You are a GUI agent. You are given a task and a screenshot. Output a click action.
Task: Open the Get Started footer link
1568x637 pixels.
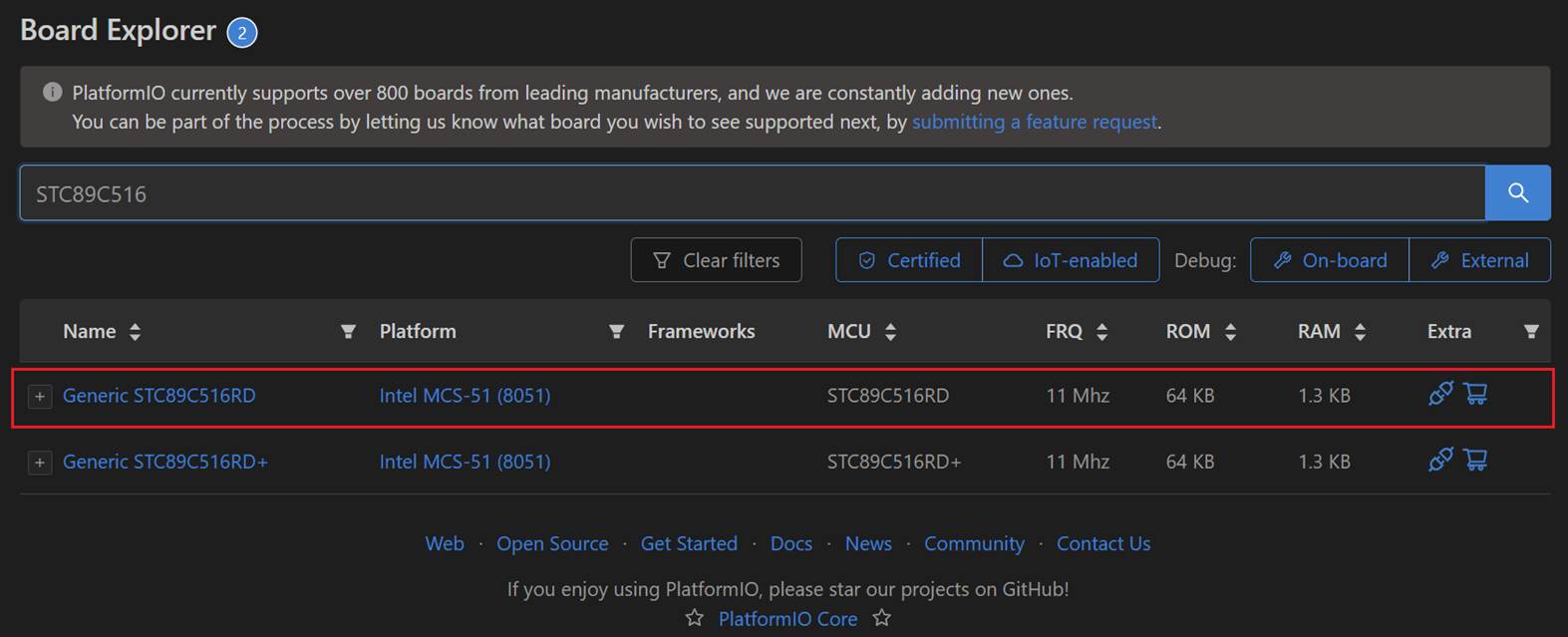(689, 543)
